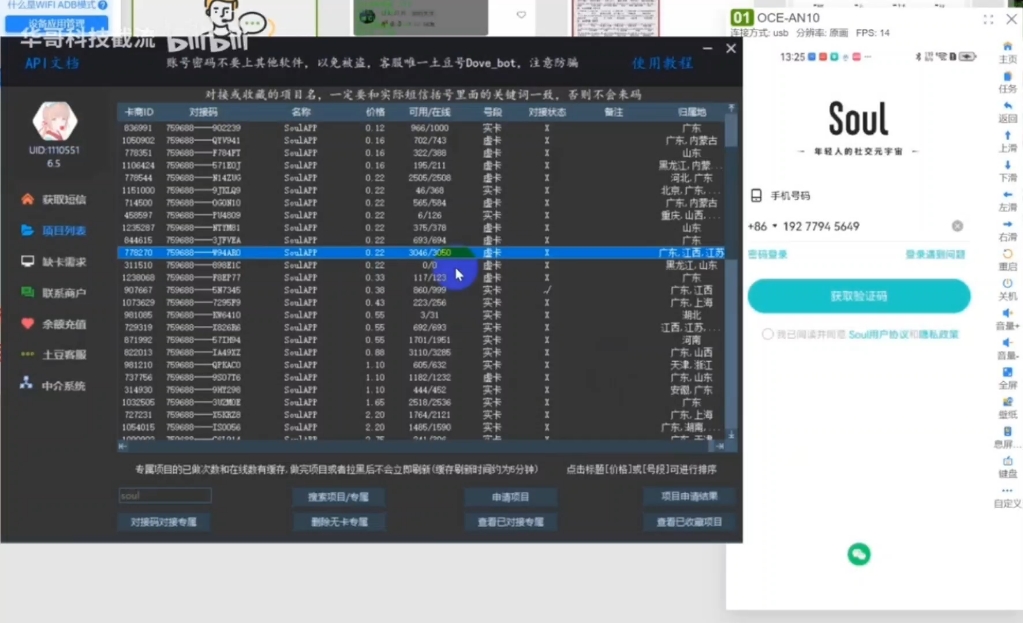This screenshot has height=623, width=1023.
Task: Open 土豆客服 sidebar item
Action: point(53,354)
